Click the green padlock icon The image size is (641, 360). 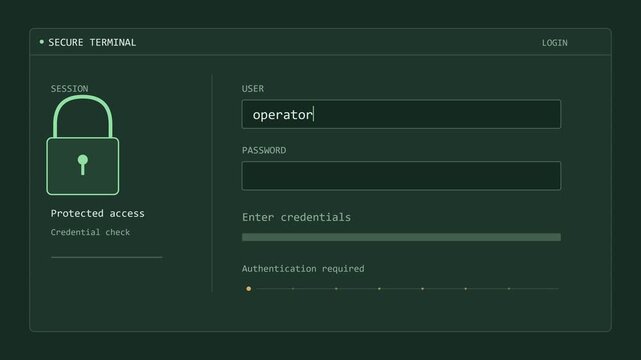coord(83,145)
